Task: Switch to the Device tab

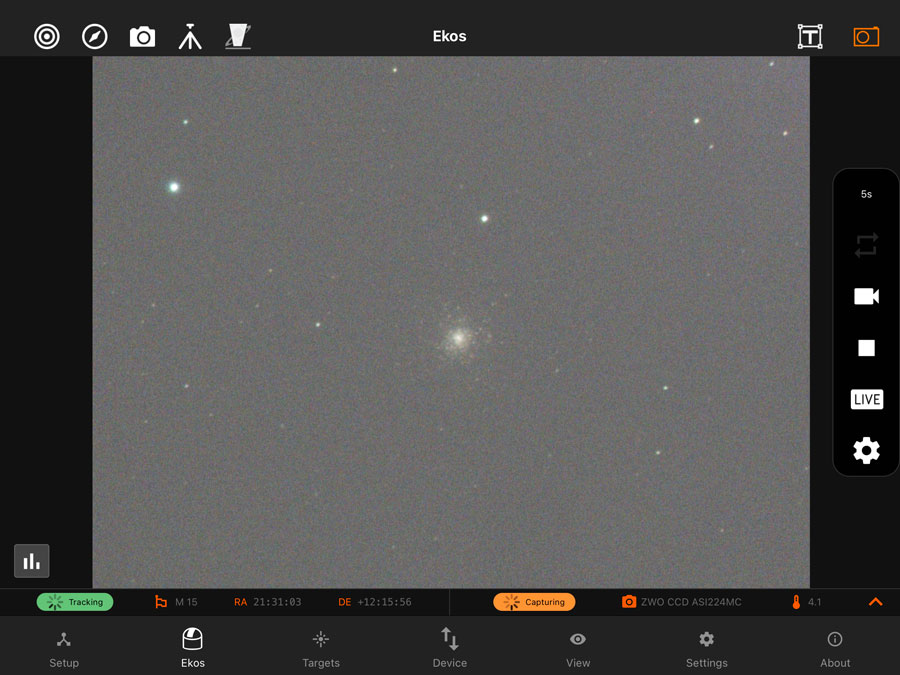Action: pyautogui.click(x=450, y=648)
